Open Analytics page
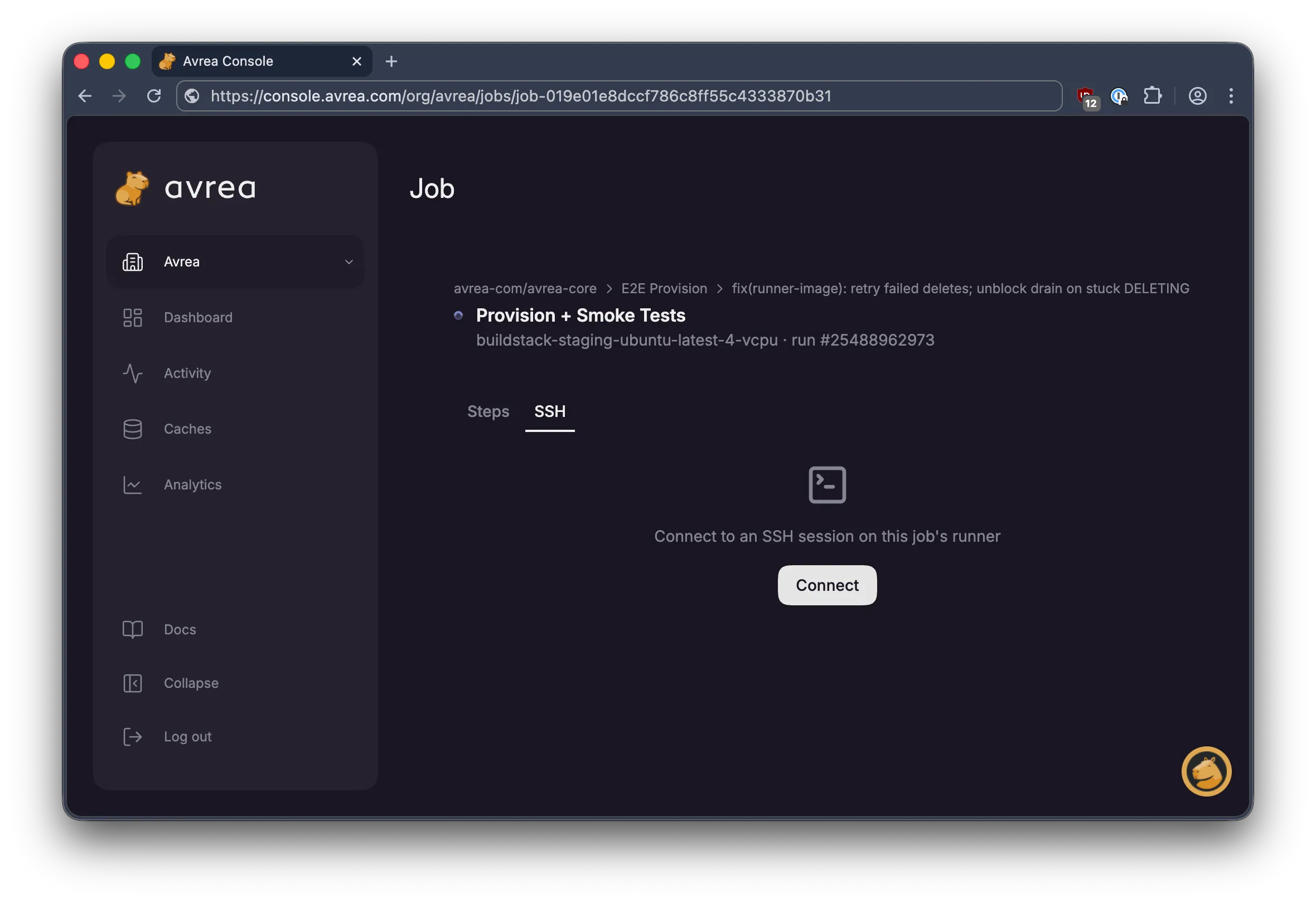This screenshot has width=1316, height=903. pos(192,484)
